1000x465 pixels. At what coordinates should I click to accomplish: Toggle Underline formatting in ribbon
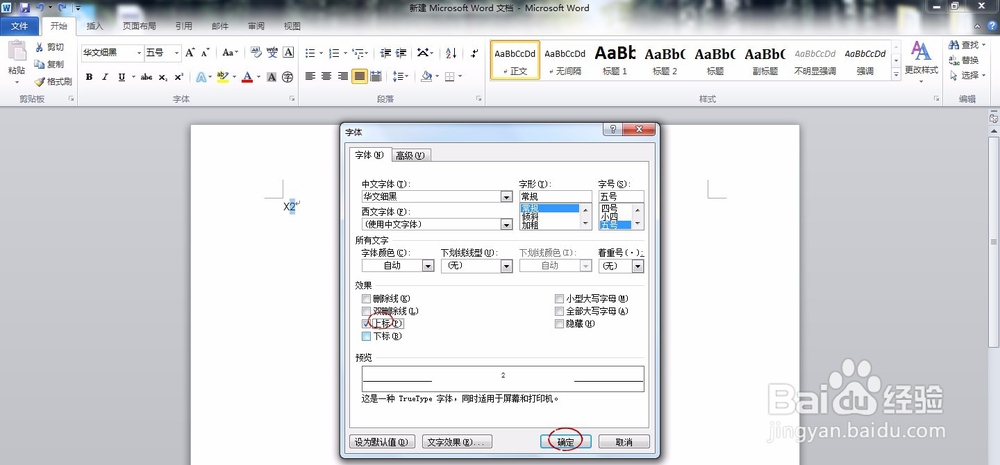pyautogui.click(x=121, y=77)
